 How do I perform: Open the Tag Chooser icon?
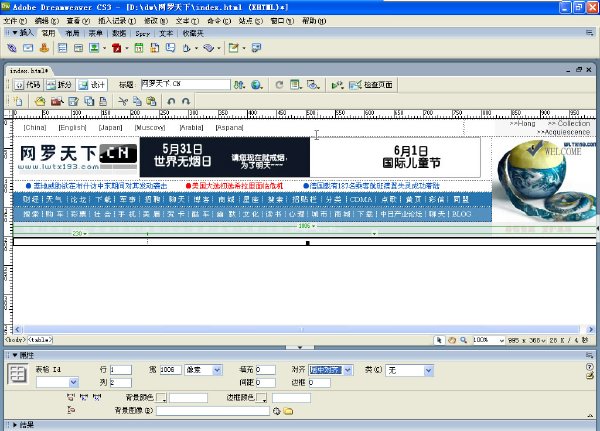[x=256, y=48]
